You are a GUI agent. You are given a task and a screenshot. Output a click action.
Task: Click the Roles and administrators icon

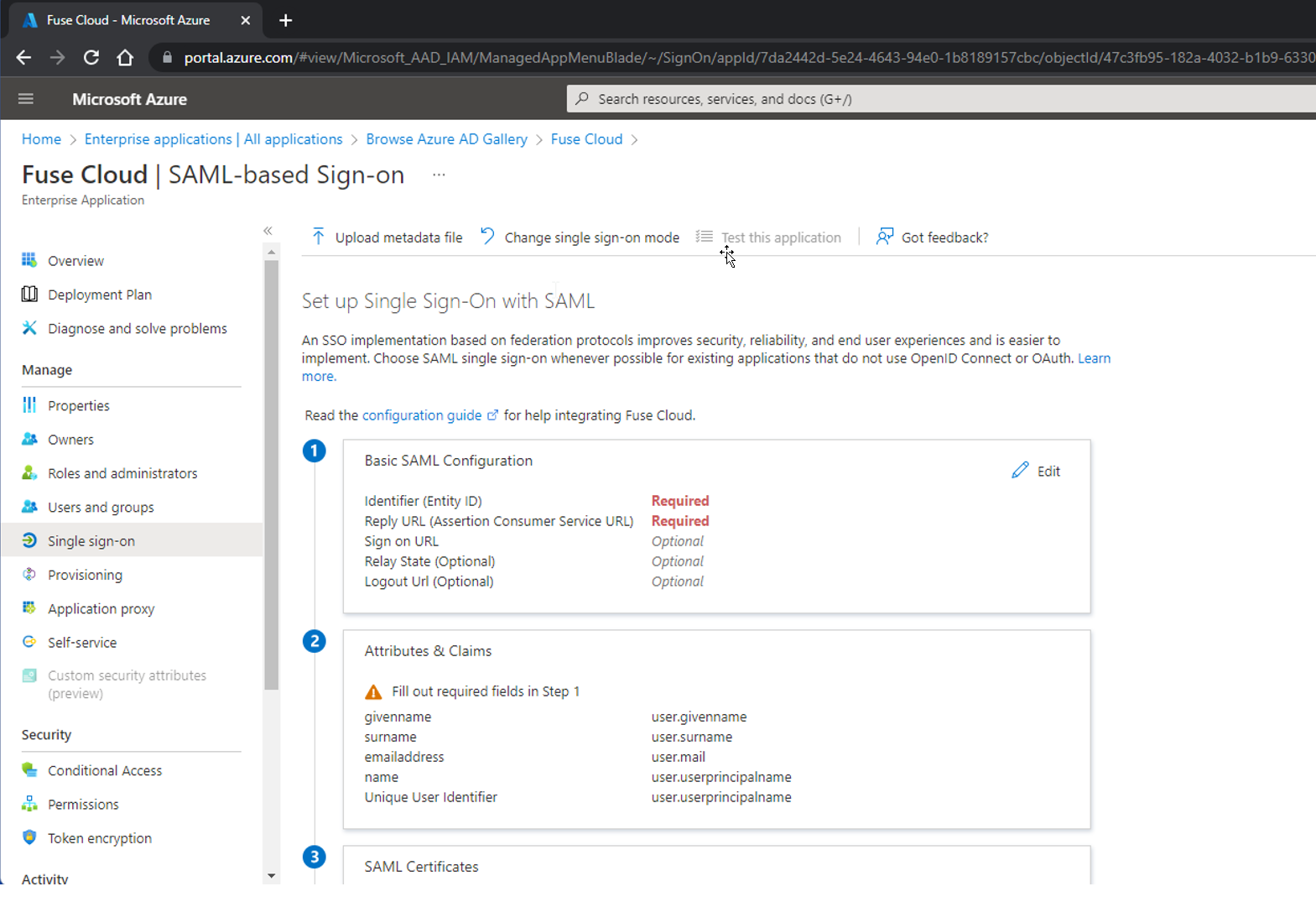tap(29, 473)
